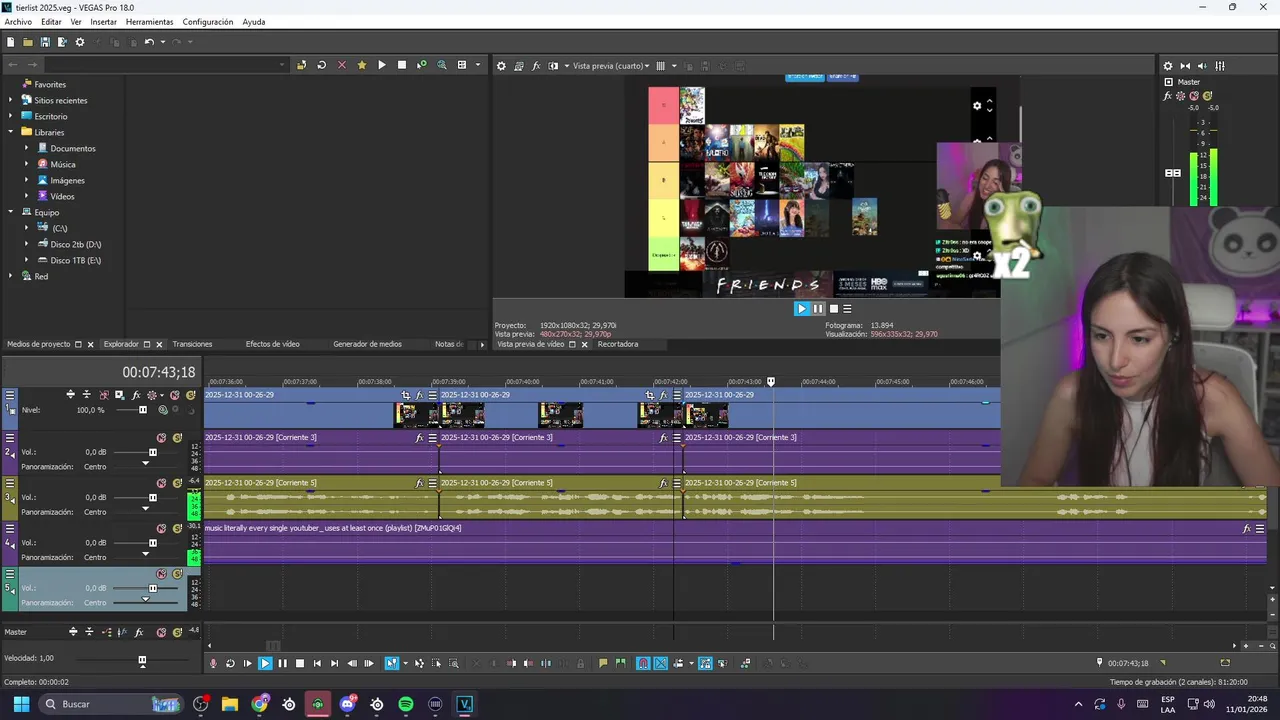Image resolution: width=1280 pixels, height=720 pixels.
Task: Switch to Efectos de vídeo tab
Action: pyautogui.click(x=272, y=344)
